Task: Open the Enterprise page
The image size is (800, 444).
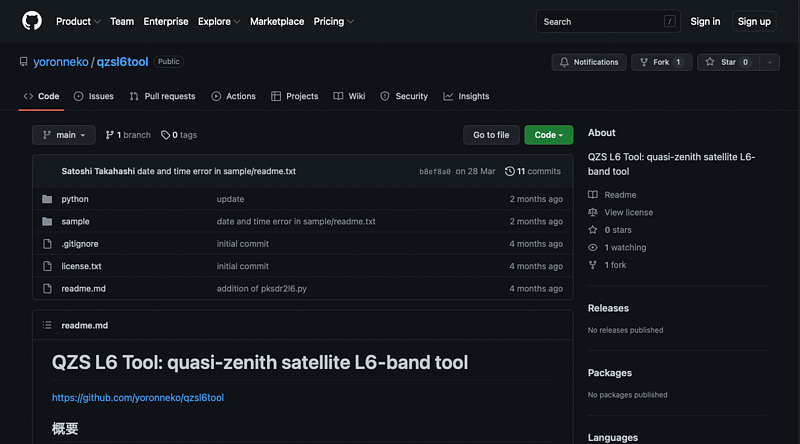Action: [166, 21]
